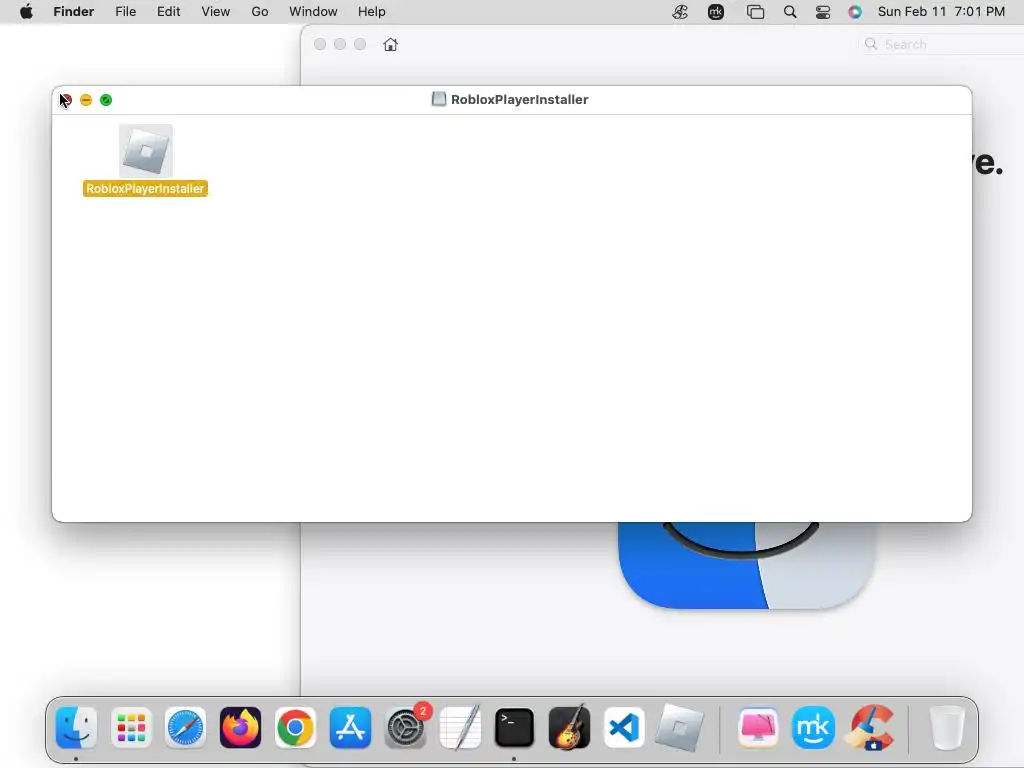Open the Trash from the Dock
1024x768 pixels.
[947, 728]
